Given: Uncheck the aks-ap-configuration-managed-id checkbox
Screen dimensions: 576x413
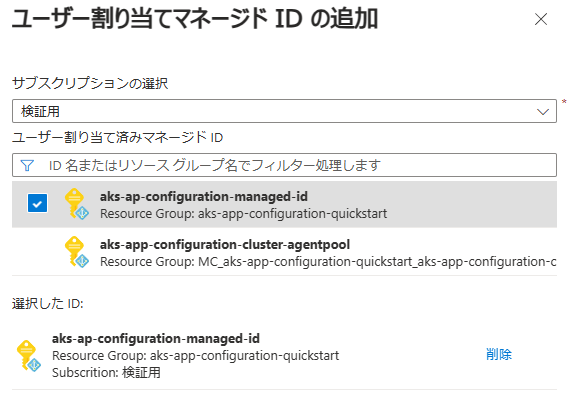Looking at the screenshot, I should 37,203.
